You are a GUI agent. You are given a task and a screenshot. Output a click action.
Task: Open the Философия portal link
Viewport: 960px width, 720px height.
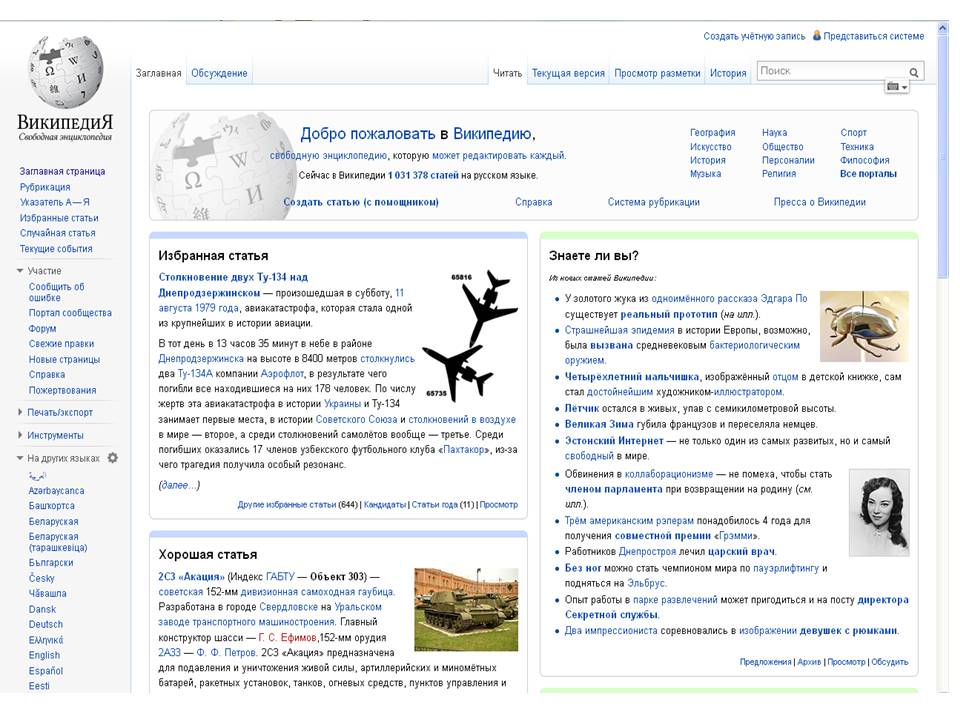[864, 160]
